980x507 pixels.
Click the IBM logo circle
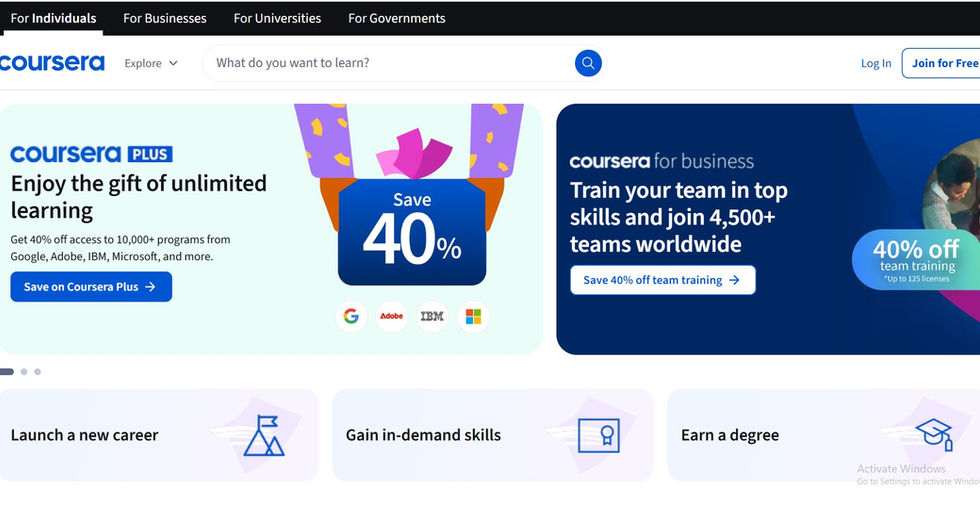click(432, 316)
